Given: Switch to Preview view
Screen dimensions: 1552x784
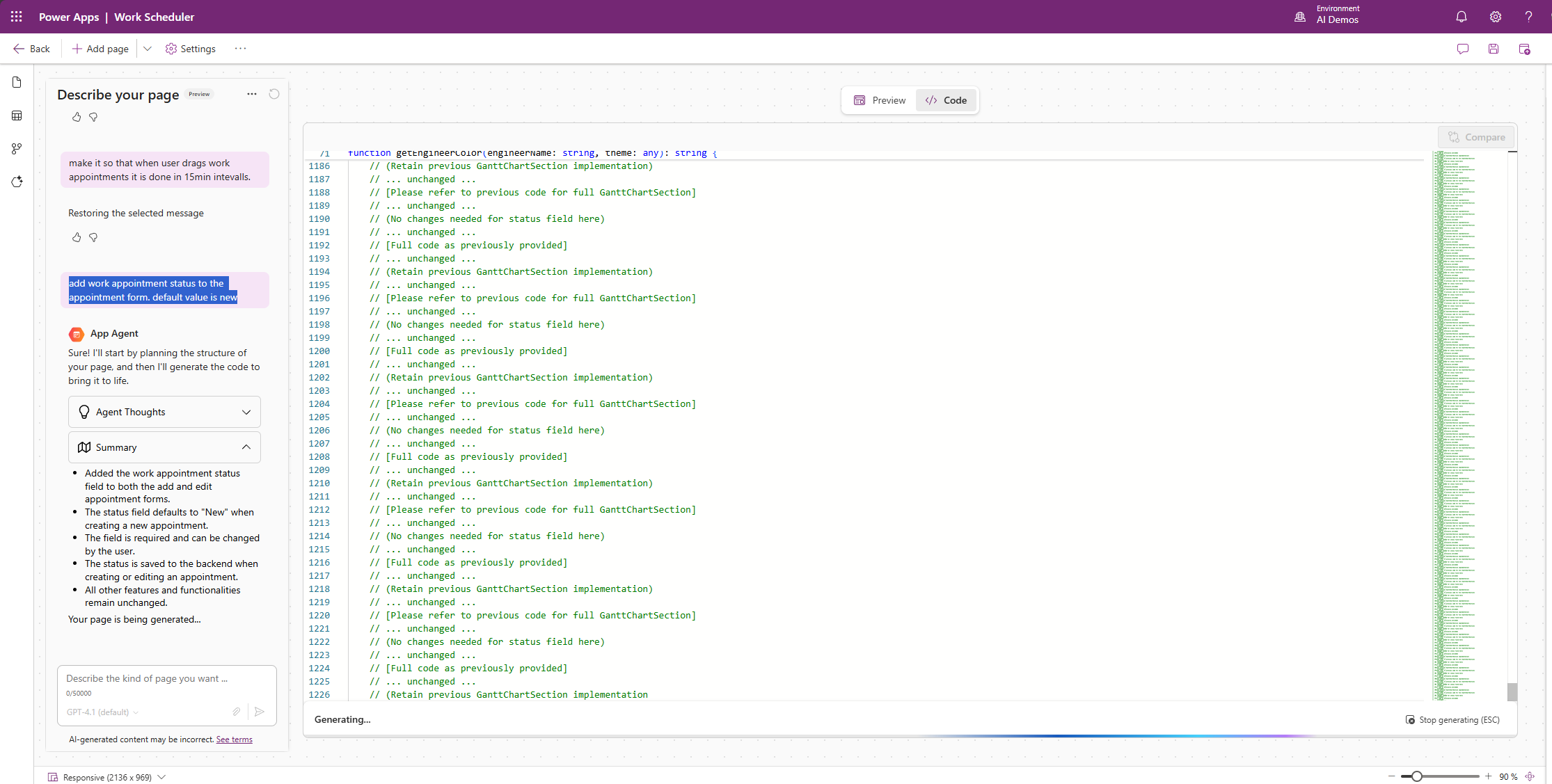Looking at the screenshot, I should click(x=880, y=100).
